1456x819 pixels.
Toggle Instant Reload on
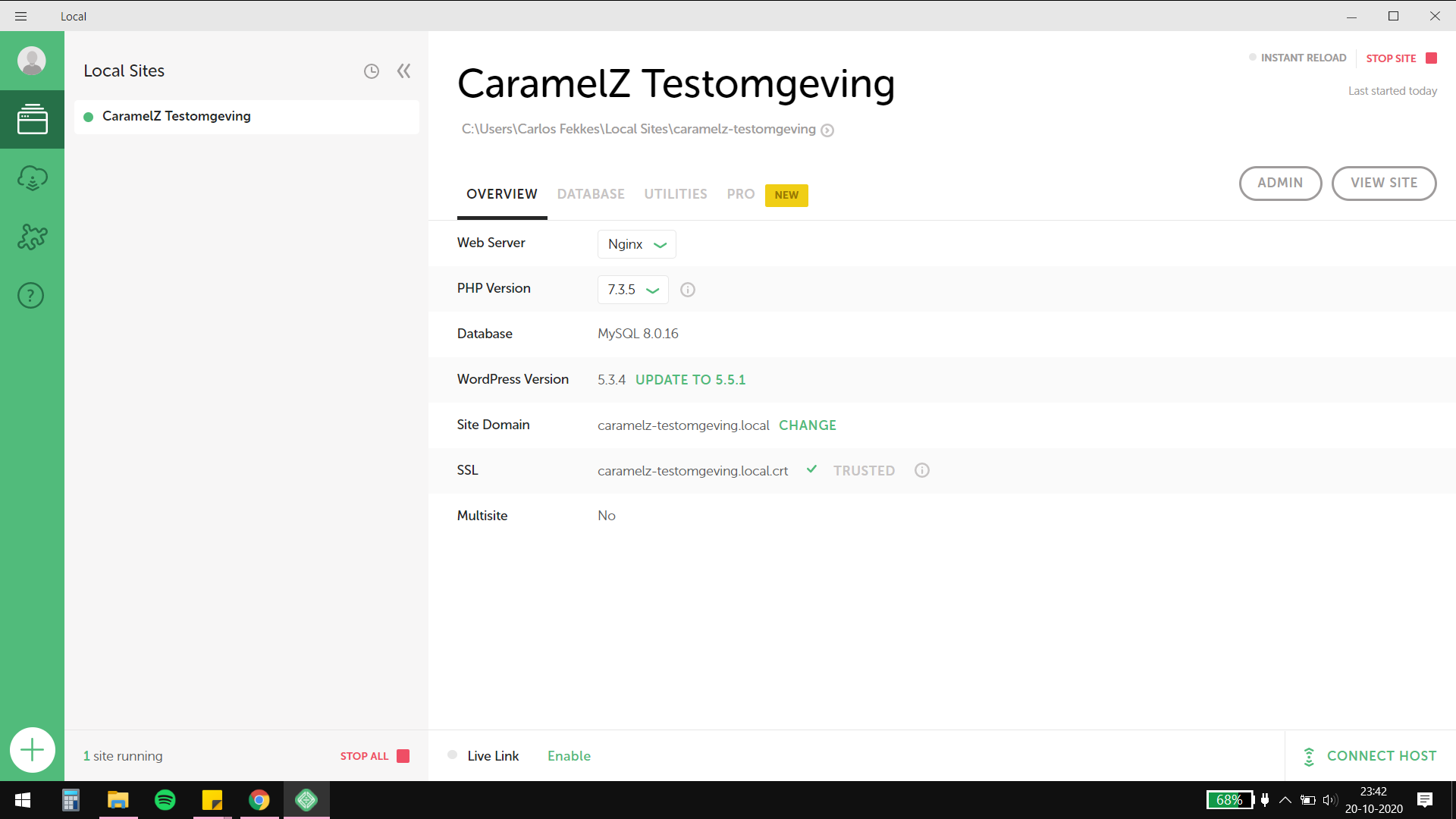1297,58
